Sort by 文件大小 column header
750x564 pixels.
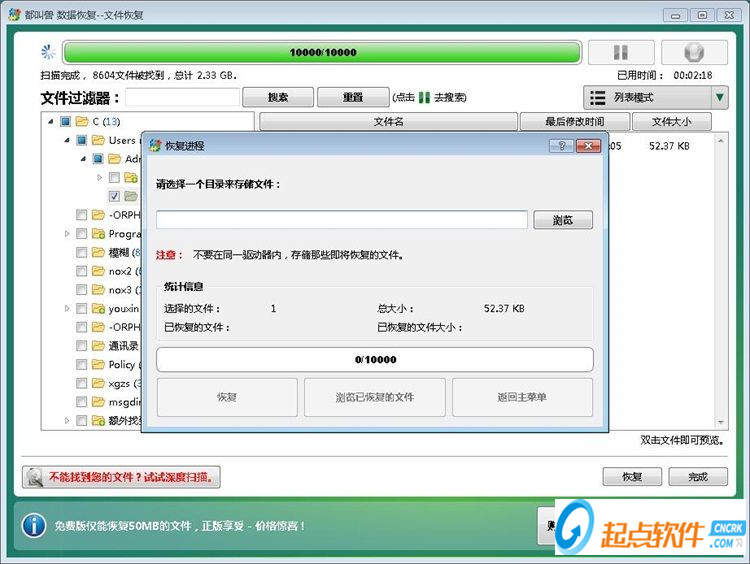click(x=672, y=122)
